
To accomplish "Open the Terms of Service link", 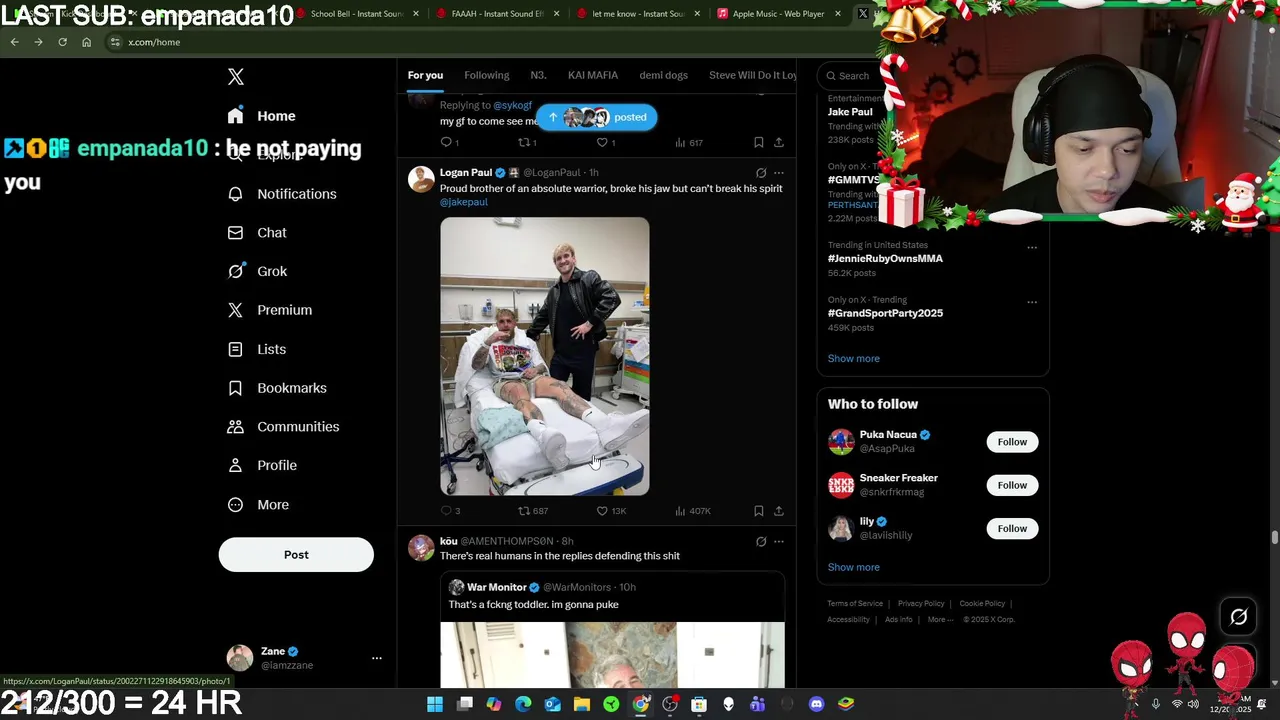I will (855, 604).
